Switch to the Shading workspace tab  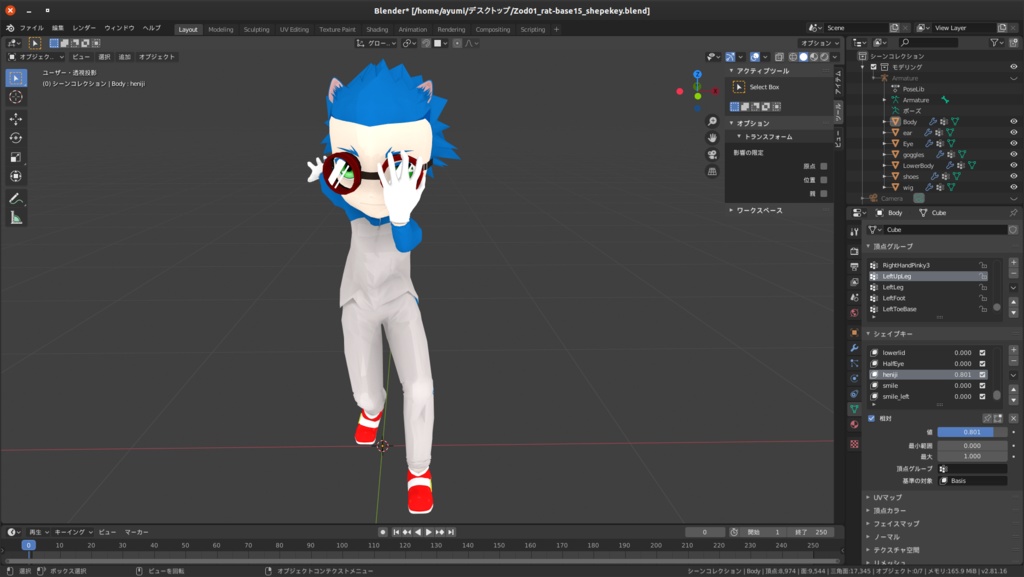375,29
